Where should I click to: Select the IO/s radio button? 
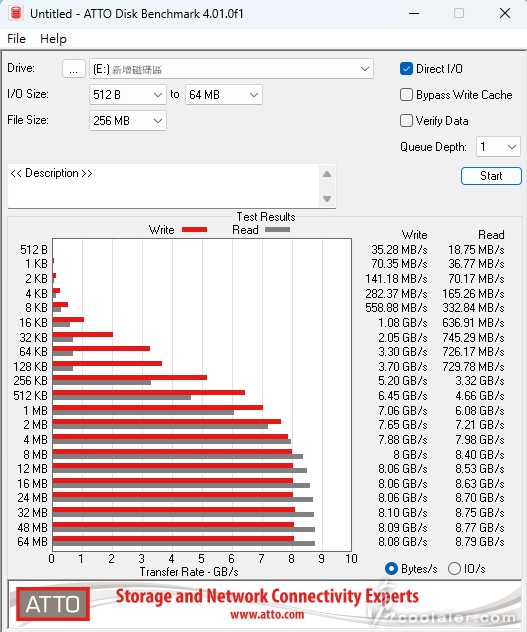pos(454,568)
